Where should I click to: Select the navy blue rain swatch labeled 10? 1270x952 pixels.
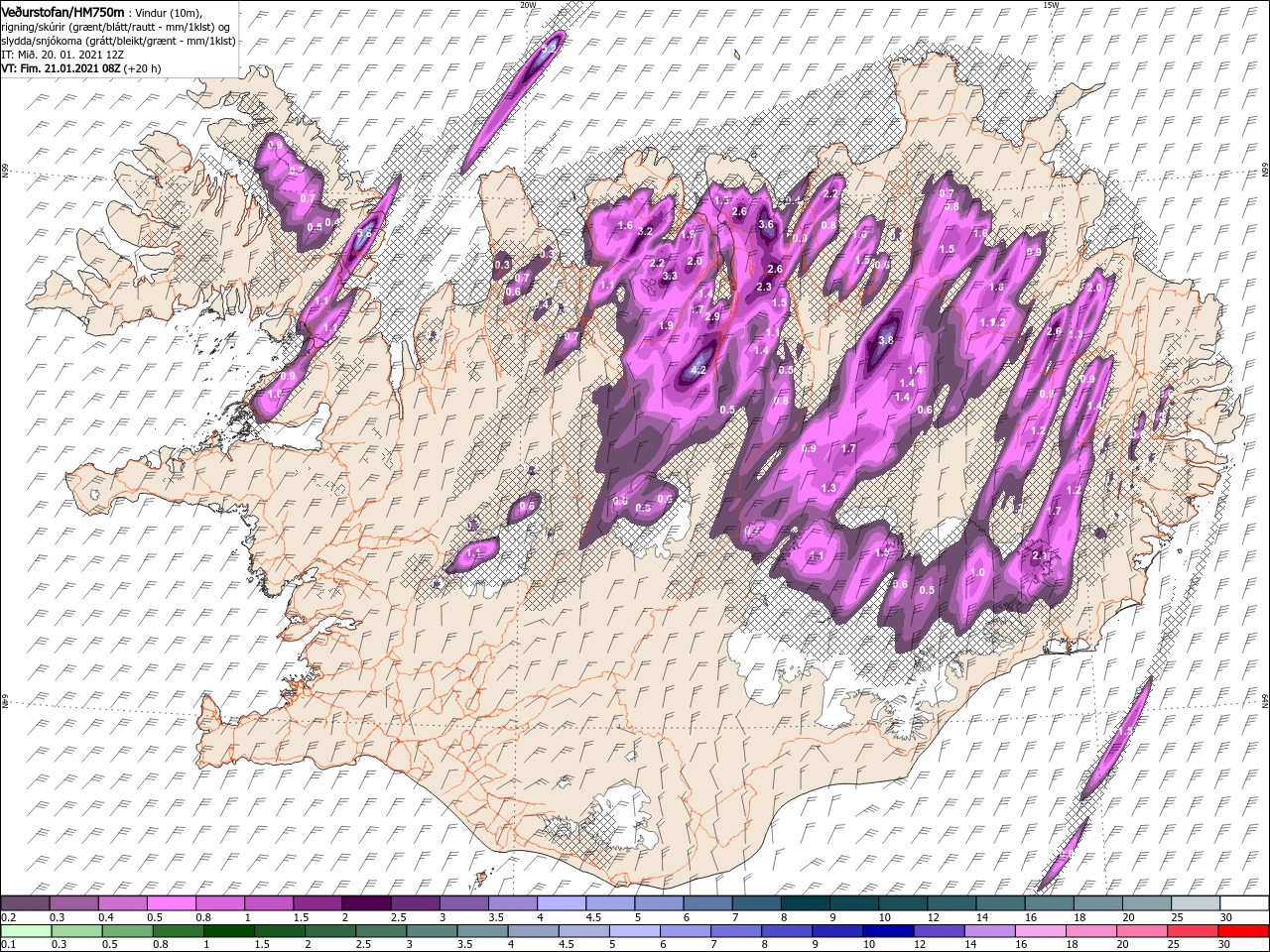tap(888, 930)
